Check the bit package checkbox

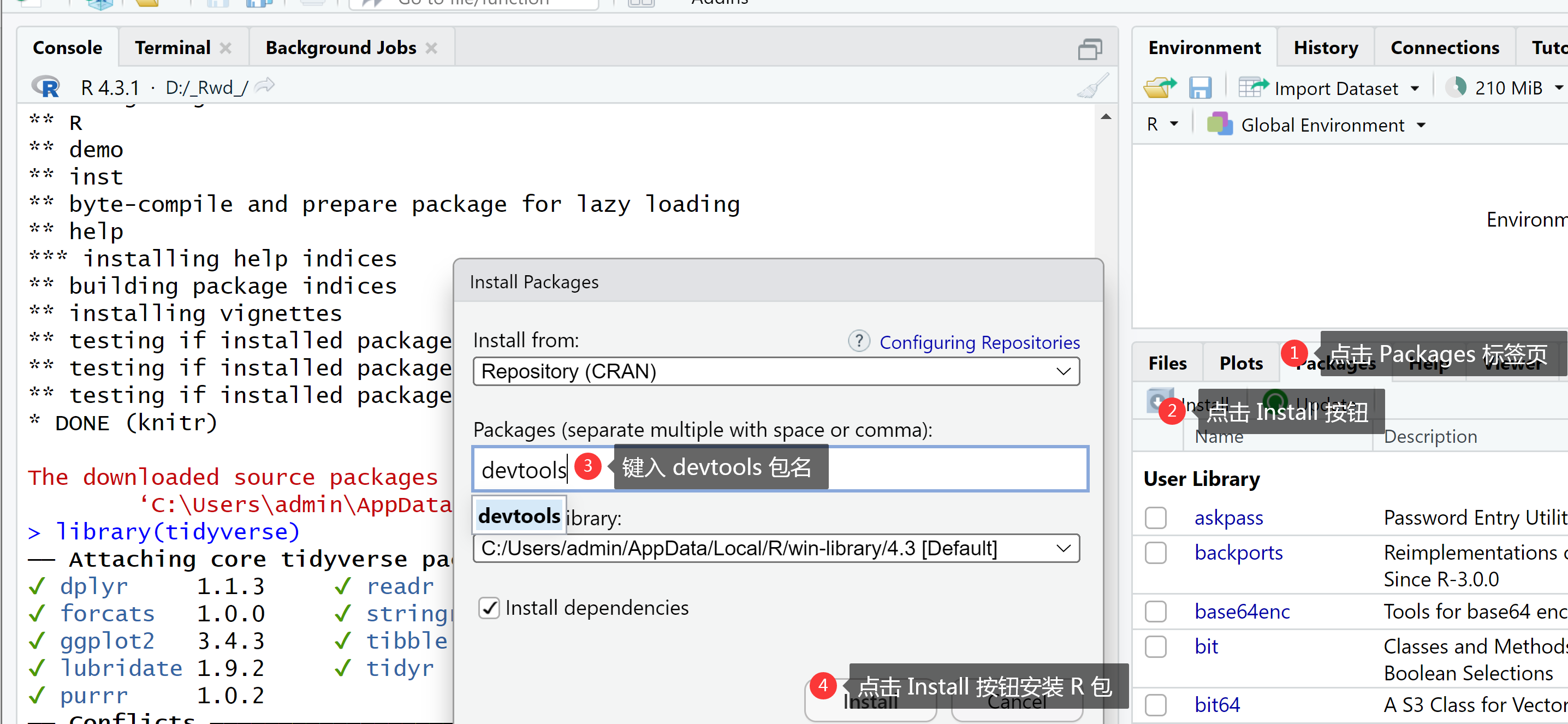click(1155, 646)
